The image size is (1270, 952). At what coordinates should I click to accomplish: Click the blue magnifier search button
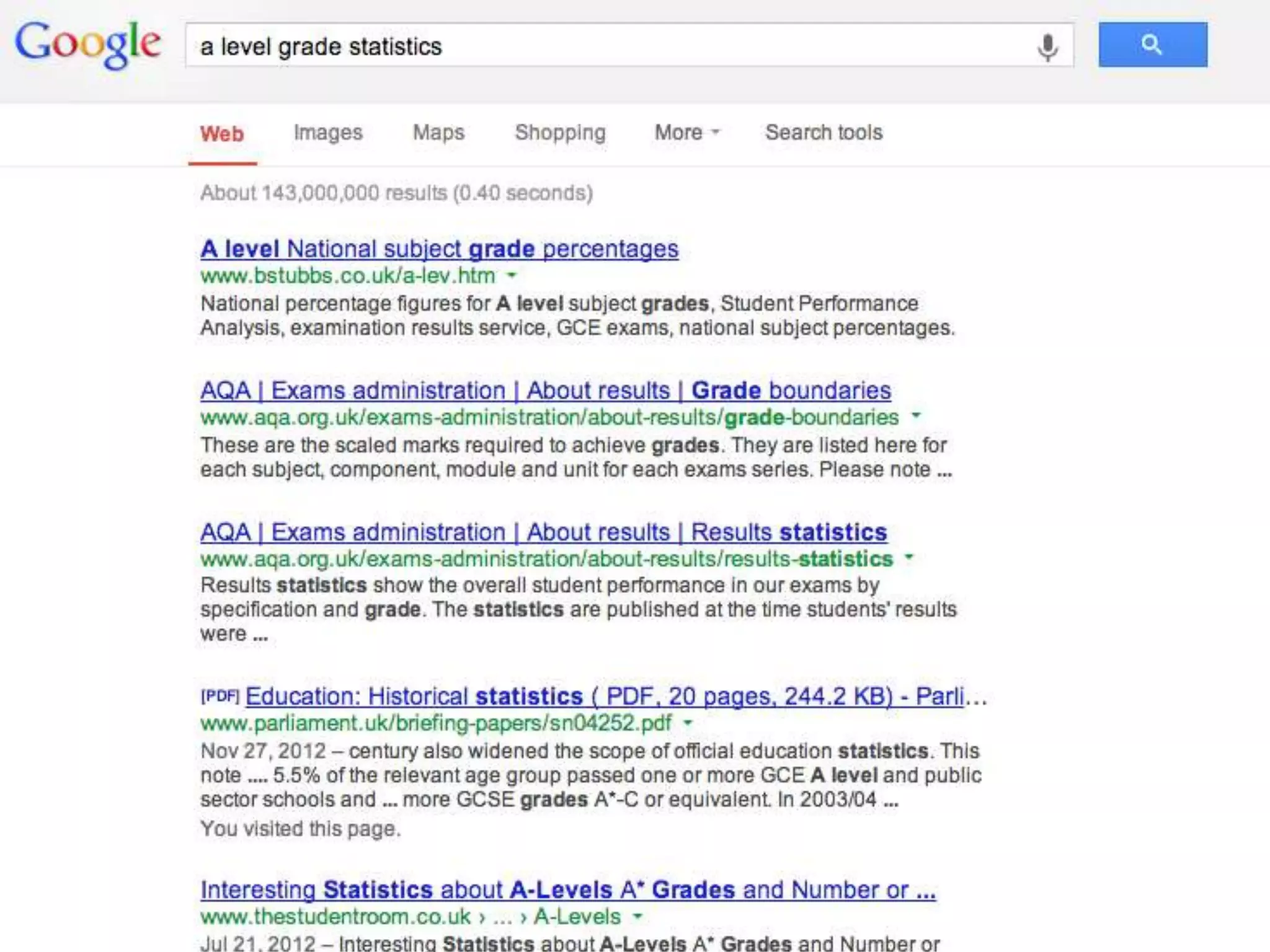point(1152,45)
